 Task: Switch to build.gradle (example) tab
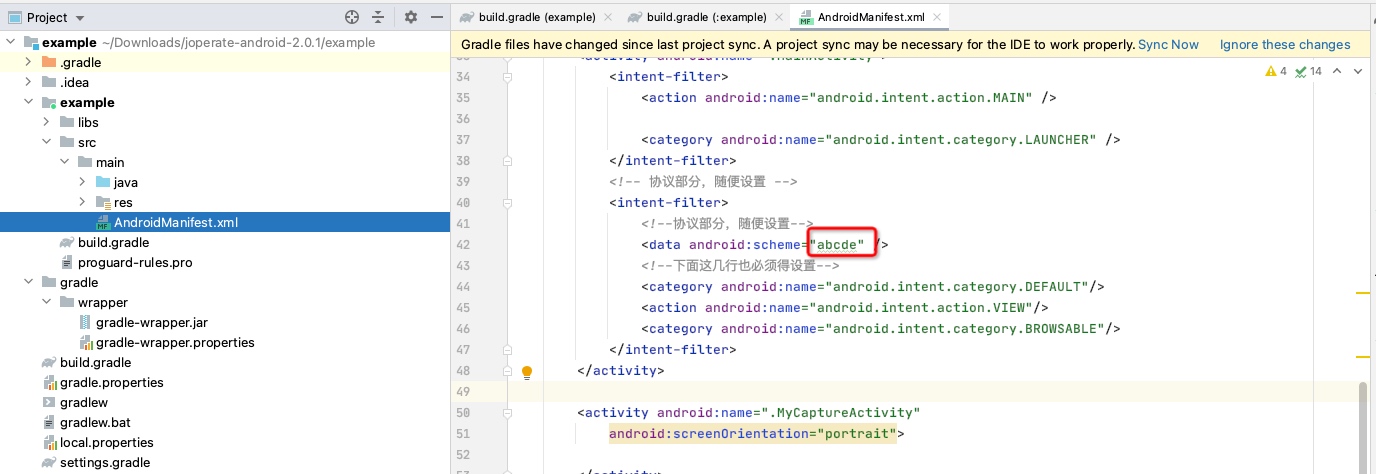[x=536, y=17]
